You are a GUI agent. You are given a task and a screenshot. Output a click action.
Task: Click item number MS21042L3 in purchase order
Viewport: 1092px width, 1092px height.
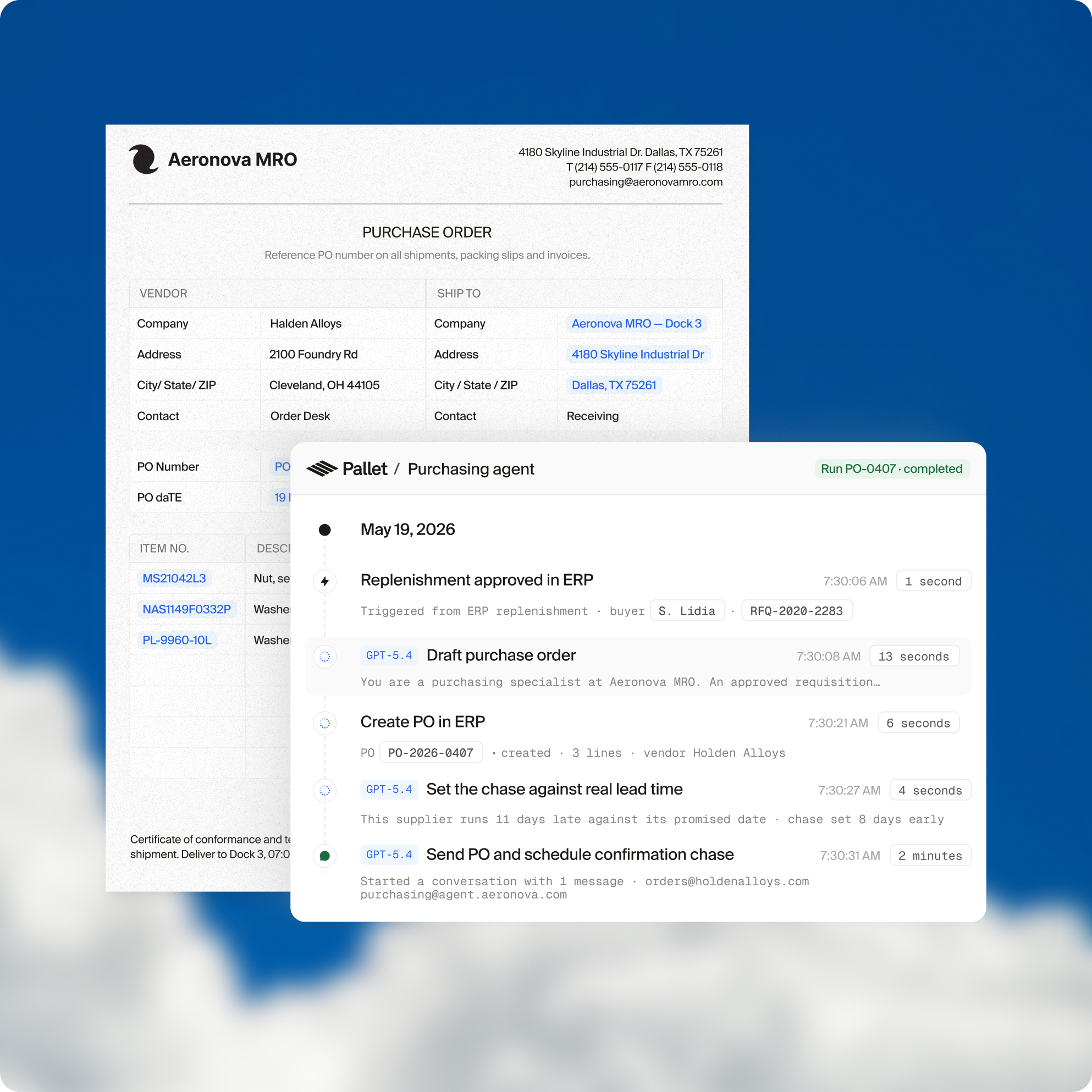[174, 578]
